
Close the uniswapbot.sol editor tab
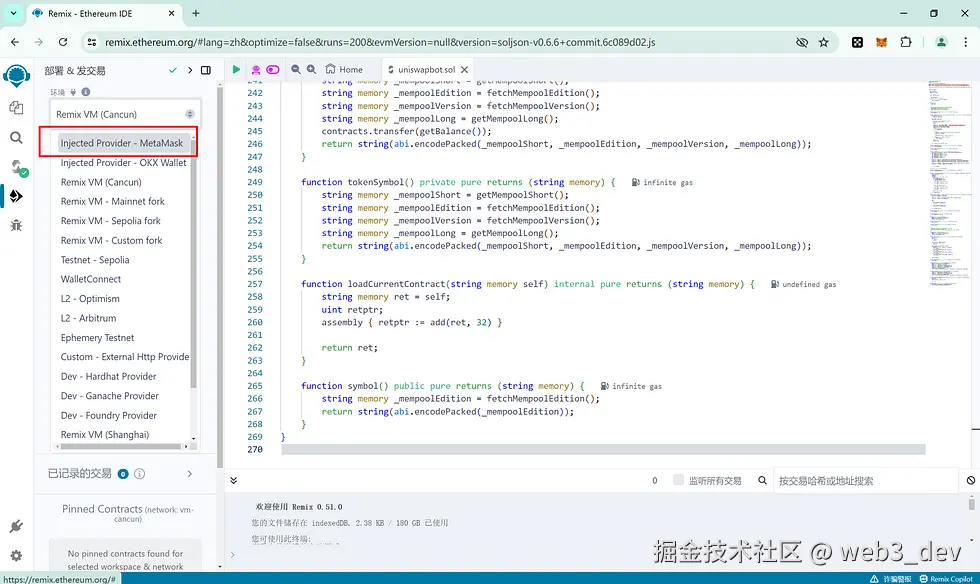coord(464,69)
